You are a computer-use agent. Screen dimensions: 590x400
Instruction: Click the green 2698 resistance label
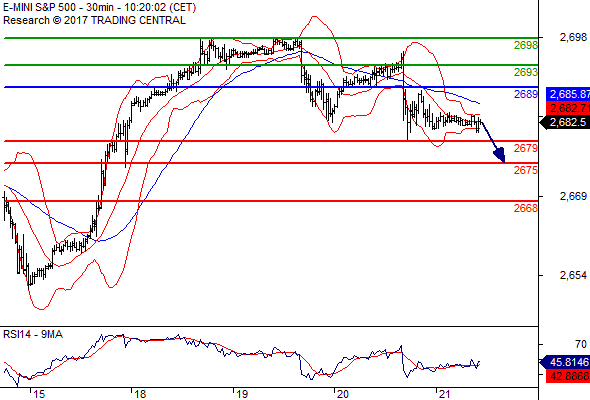coord(526,46)
